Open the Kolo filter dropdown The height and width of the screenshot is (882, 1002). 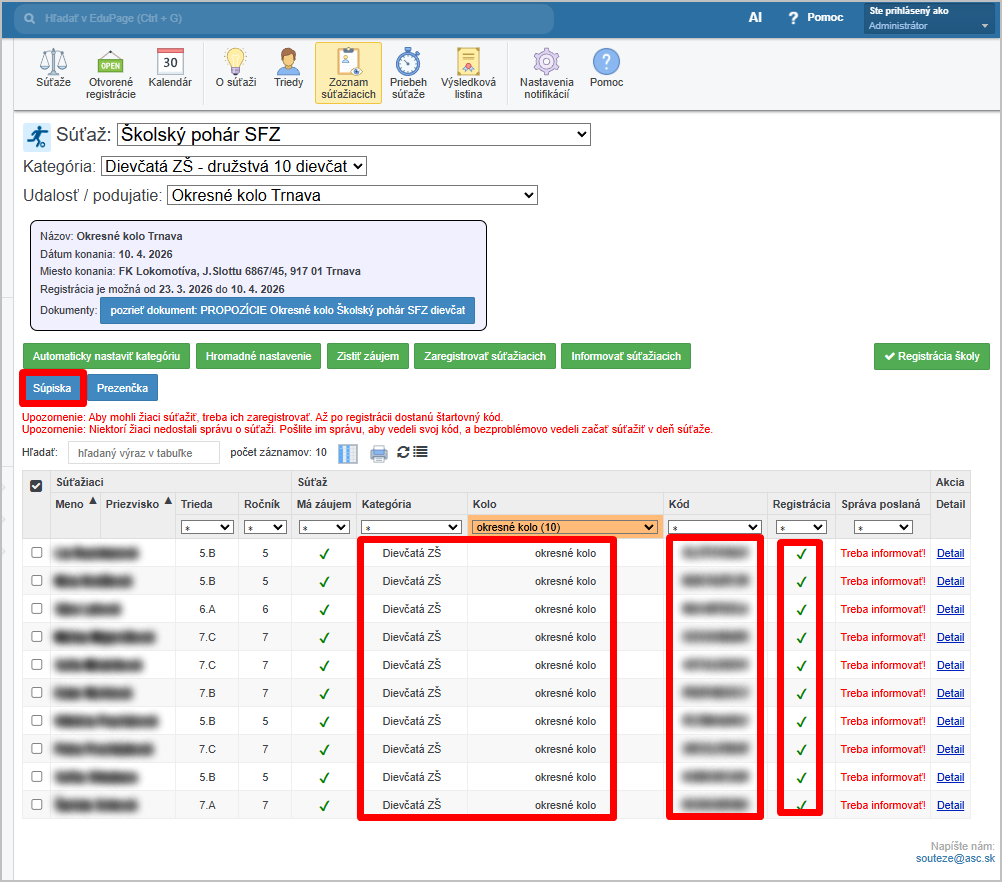(565, 527)
